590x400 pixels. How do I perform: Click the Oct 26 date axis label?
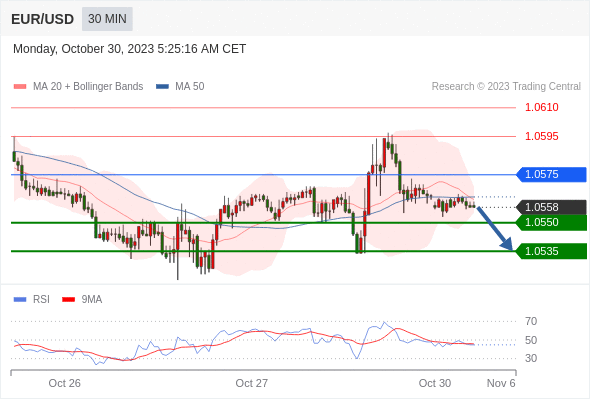(x=64, y=383)
